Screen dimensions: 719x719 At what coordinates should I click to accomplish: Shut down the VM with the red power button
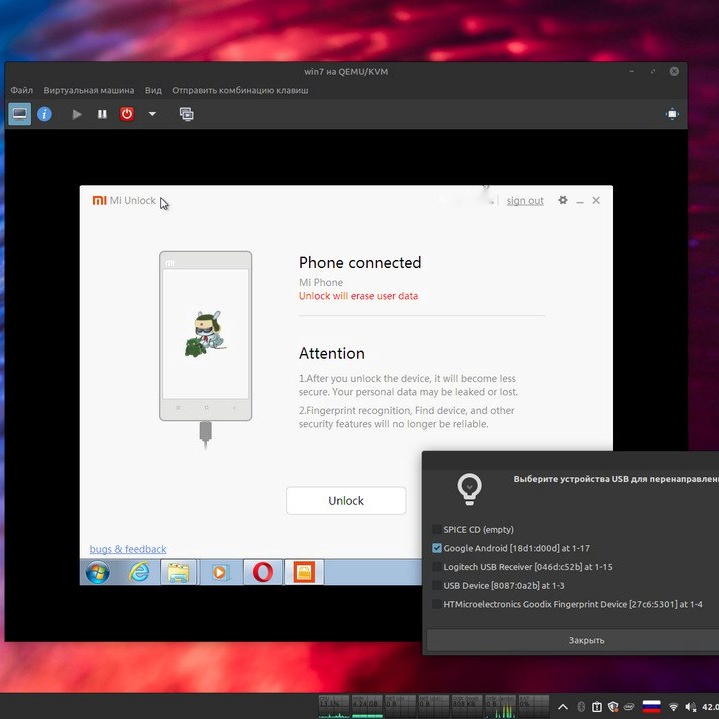(x=127, y=114)
